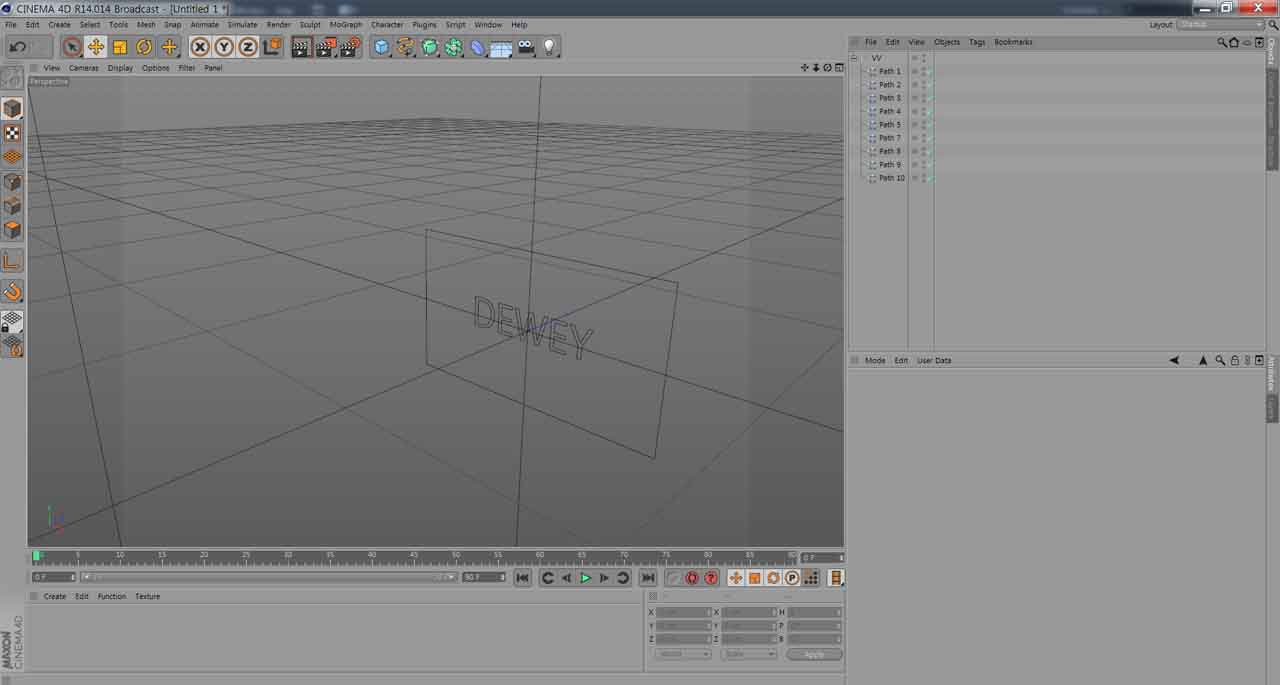The width and height of the screenshot is (1280, 685).
Task: Open the Attribute Manager Mode menu
Action: click(x=875, y=360)
